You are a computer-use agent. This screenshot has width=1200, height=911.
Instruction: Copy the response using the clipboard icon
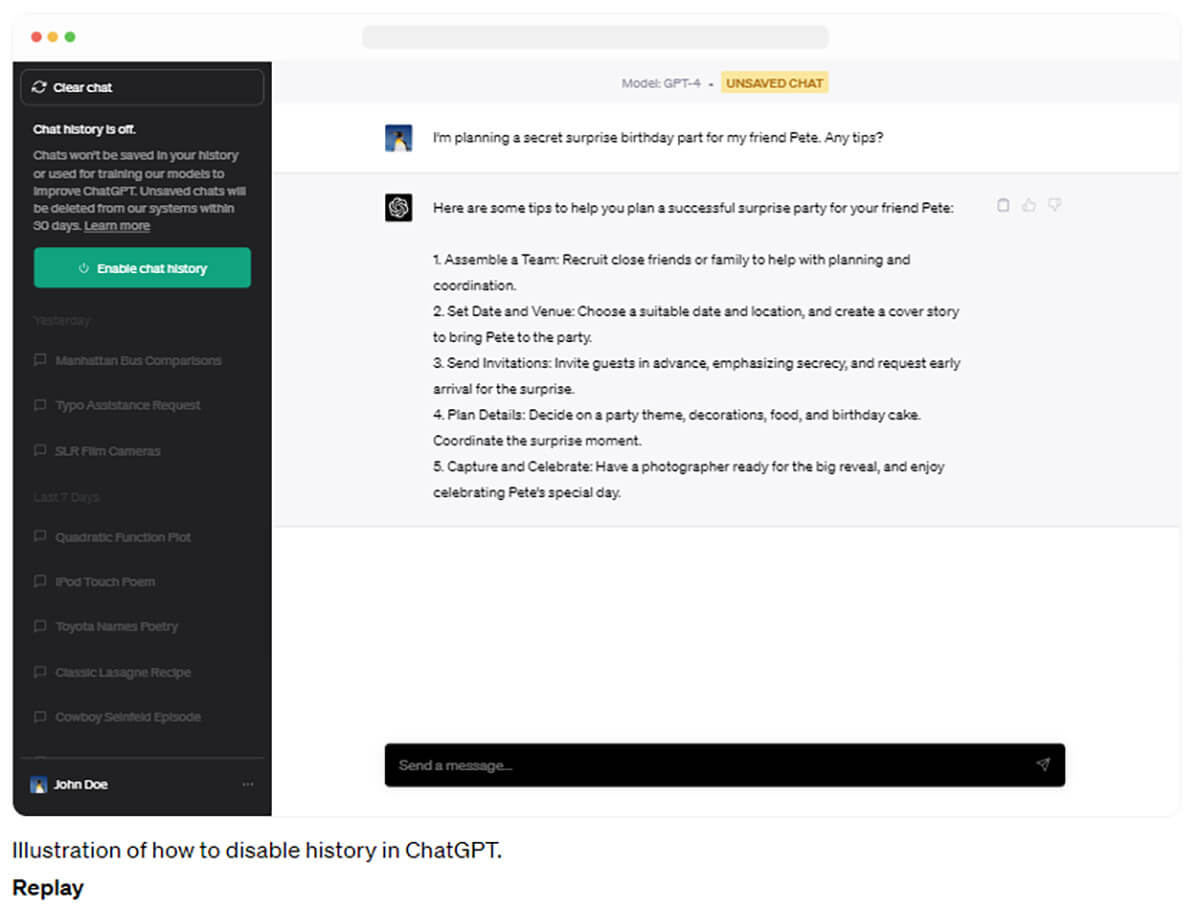pyautogui.click(x=1003, y=205)
